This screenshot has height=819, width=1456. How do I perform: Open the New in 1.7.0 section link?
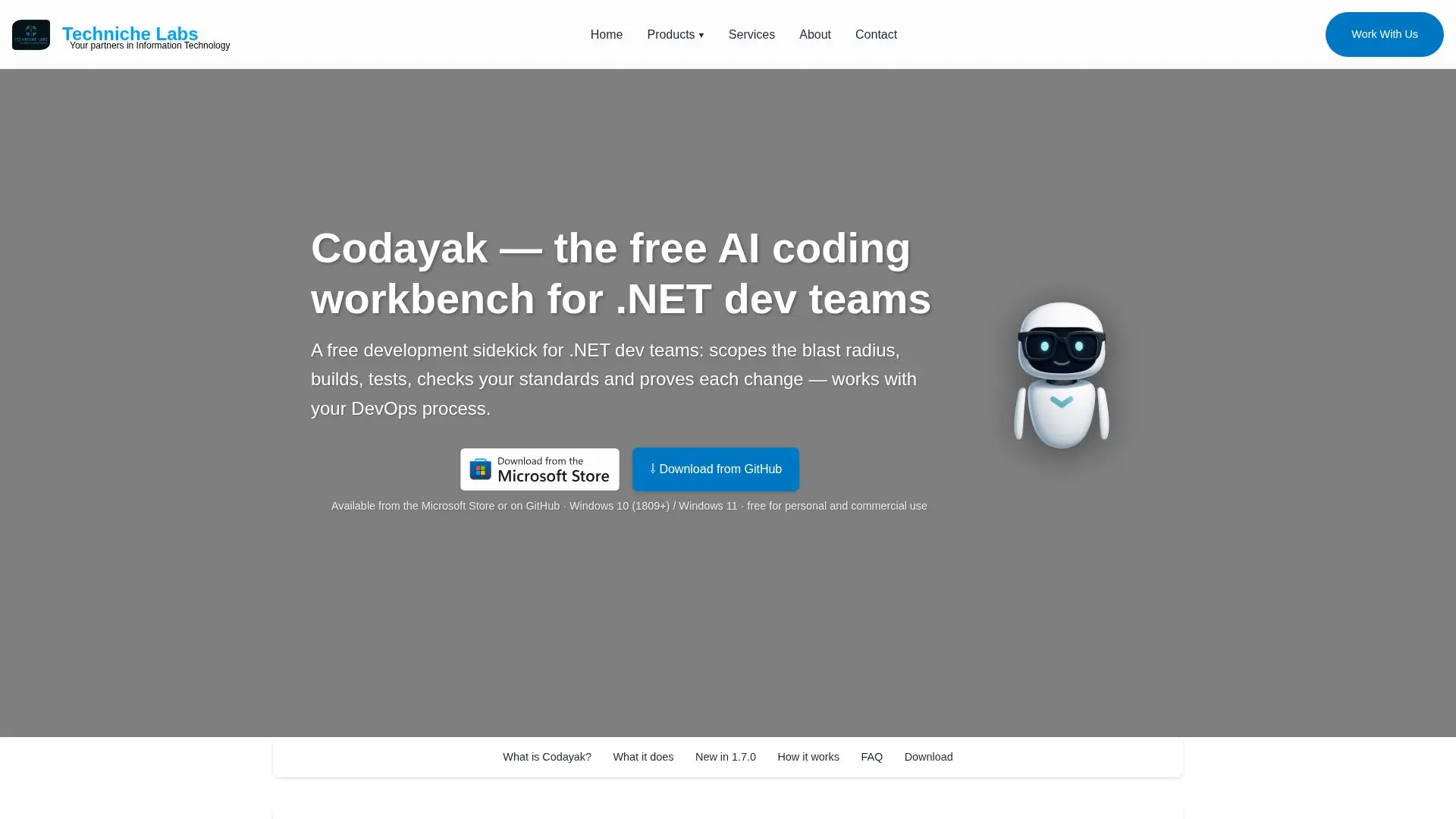pos(725,757)
